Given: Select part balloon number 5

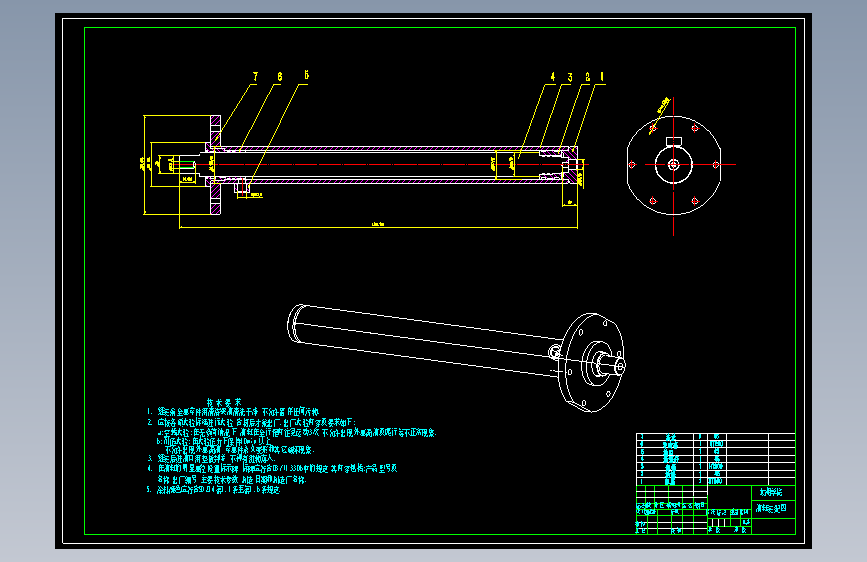Looking at the screenshot, I should (306, 75).
